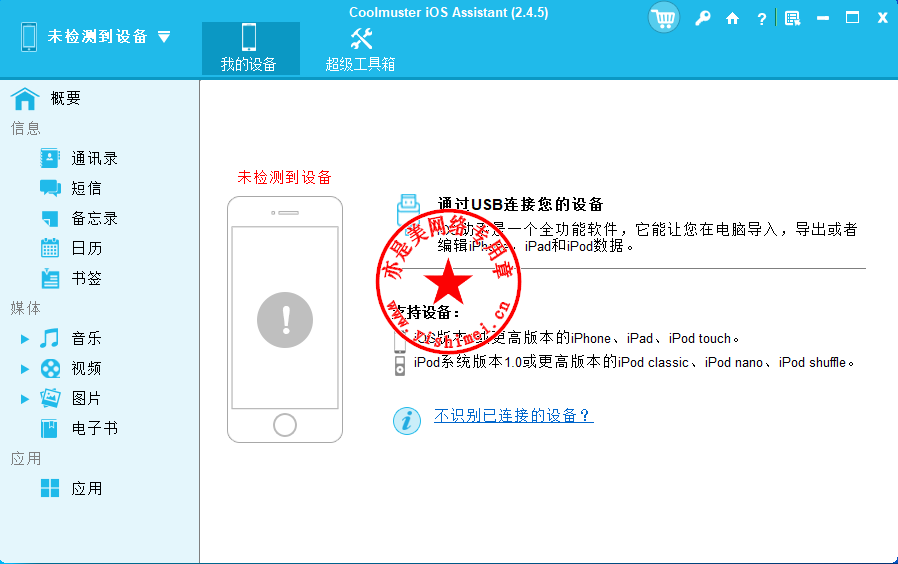Click the 媒体 section header

tap(26, 309)
